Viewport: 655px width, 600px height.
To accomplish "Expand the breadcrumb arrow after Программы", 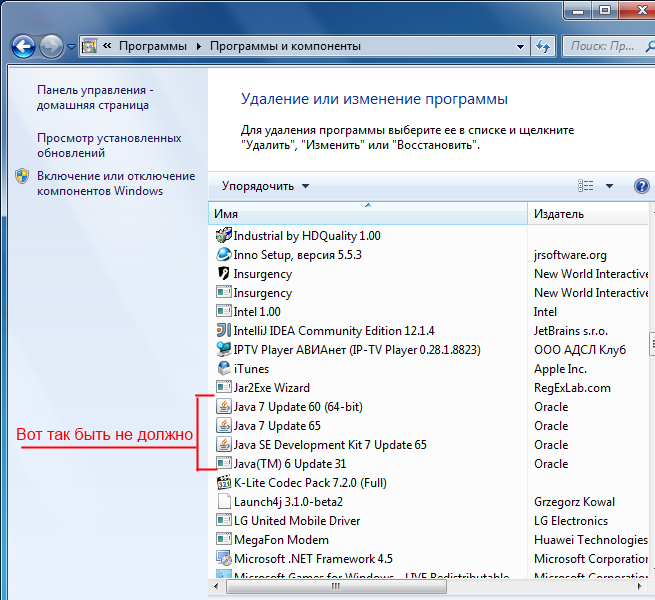I will tap(199, 46).
